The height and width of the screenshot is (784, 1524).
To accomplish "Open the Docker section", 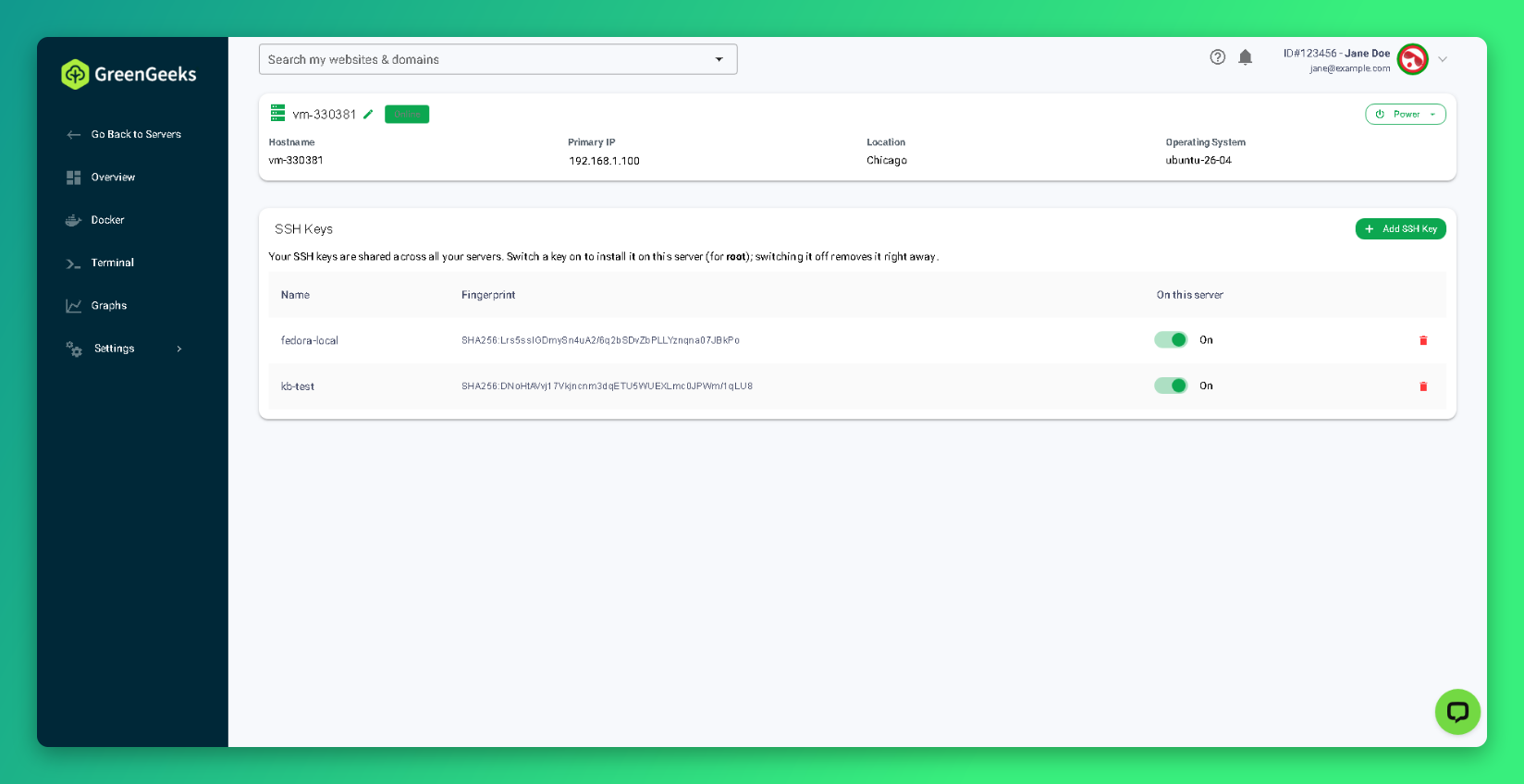I will coord(107,220).
